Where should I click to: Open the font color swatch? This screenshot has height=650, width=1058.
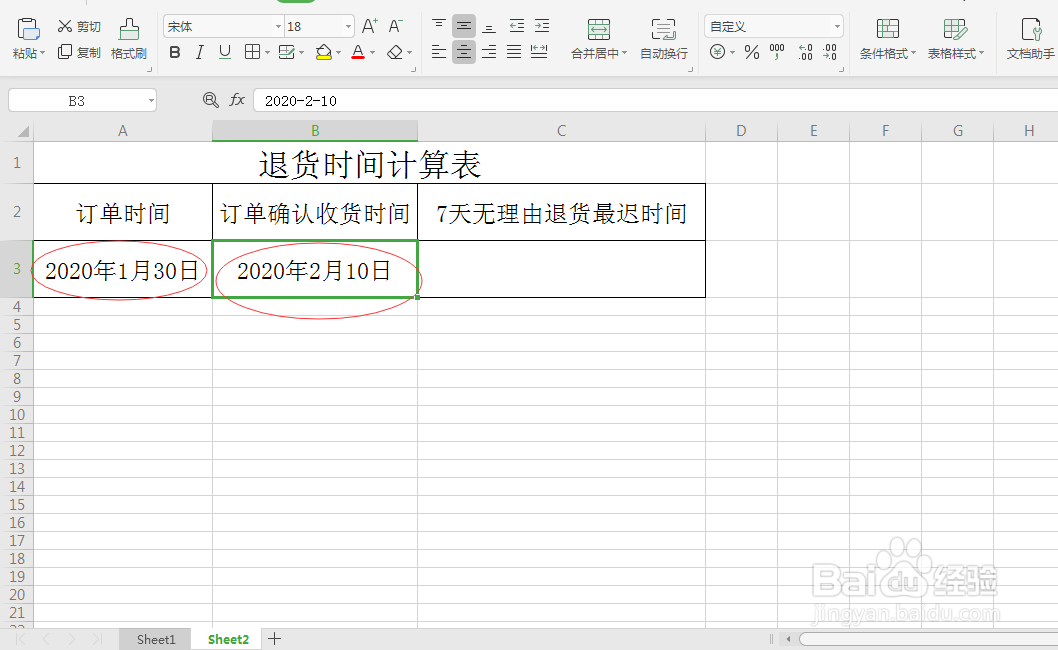(359, 53)
